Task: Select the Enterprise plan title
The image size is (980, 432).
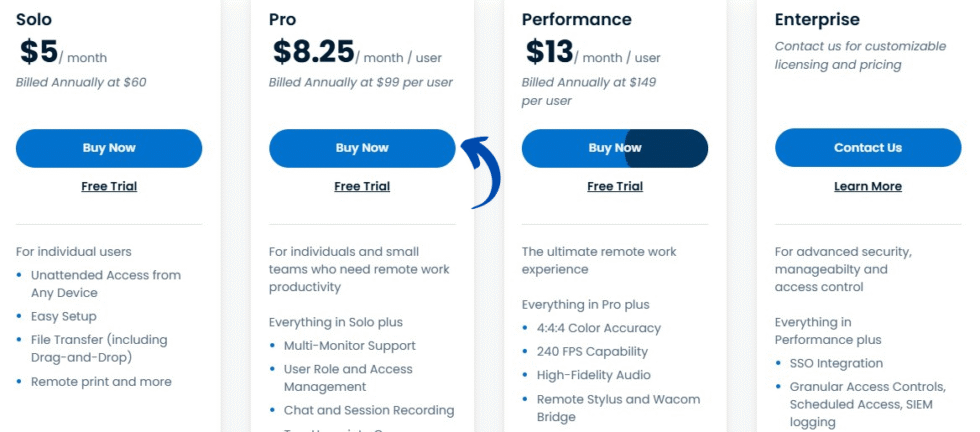Action: point(817,19)
